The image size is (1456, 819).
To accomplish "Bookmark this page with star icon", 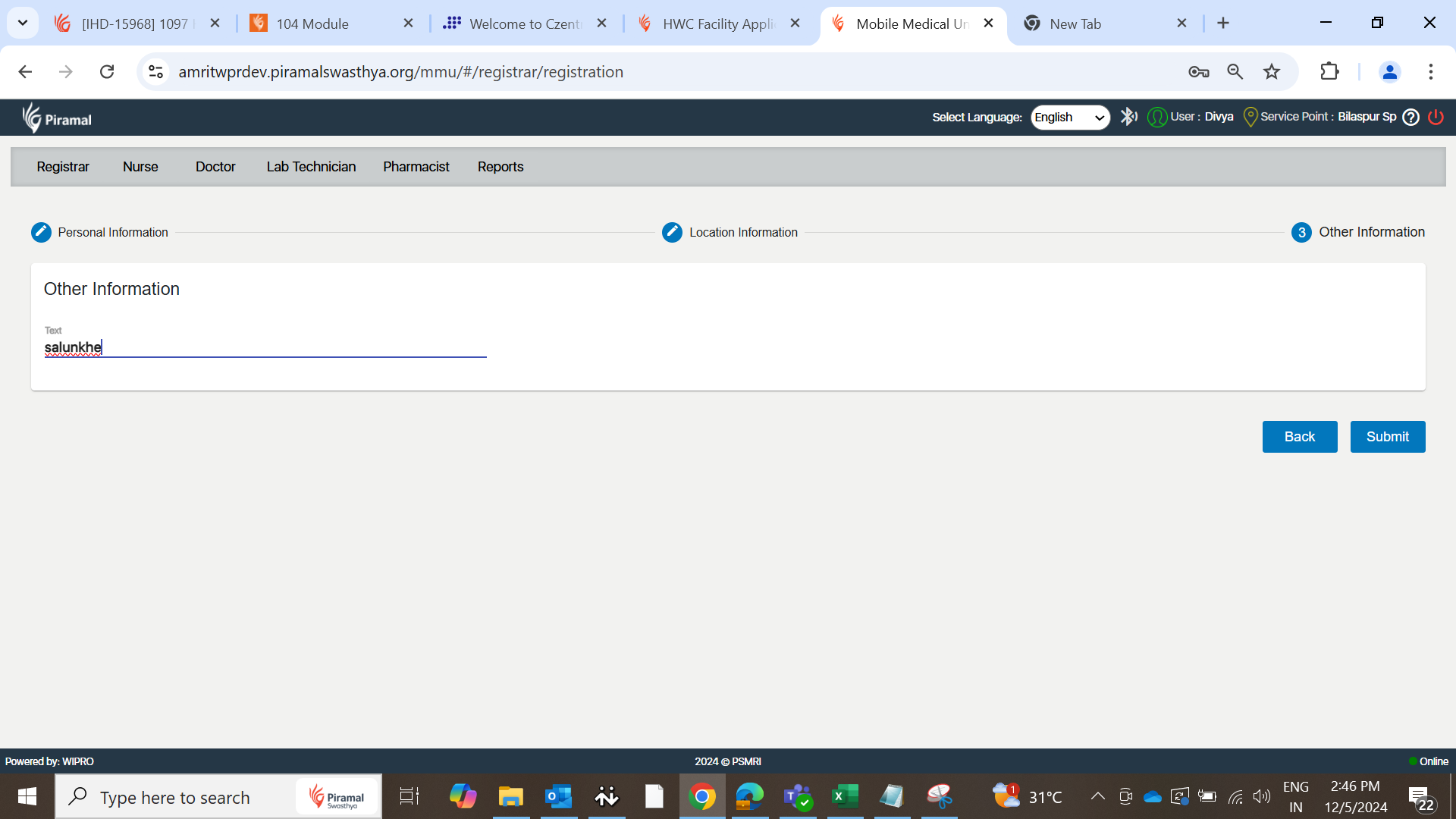I will click(1272, 71).
